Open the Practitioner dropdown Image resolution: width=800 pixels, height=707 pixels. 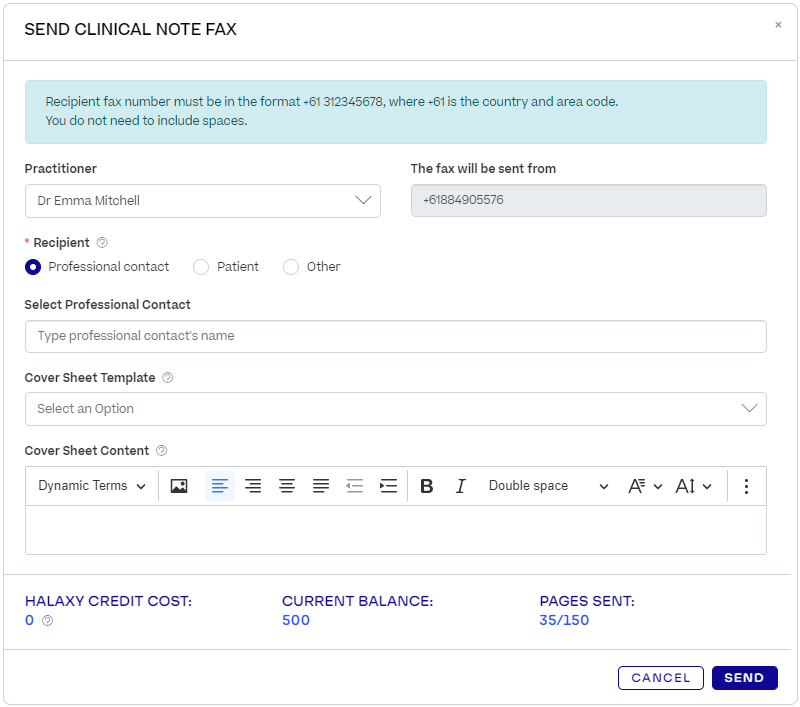click(363, 201)
